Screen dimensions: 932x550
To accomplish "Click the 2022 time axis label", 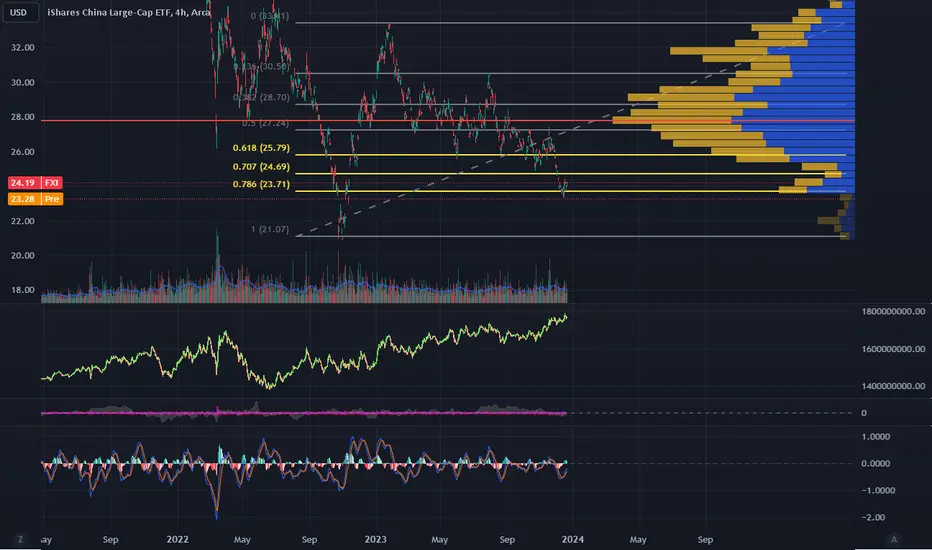I will tap(177, 539).
